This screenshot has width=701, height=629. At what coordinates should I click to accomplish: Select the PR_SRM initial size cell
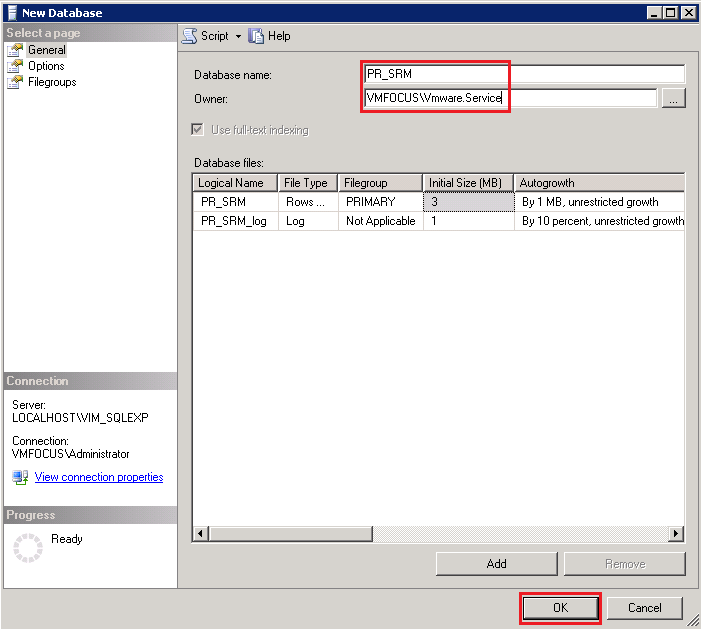tap(468, 202)
